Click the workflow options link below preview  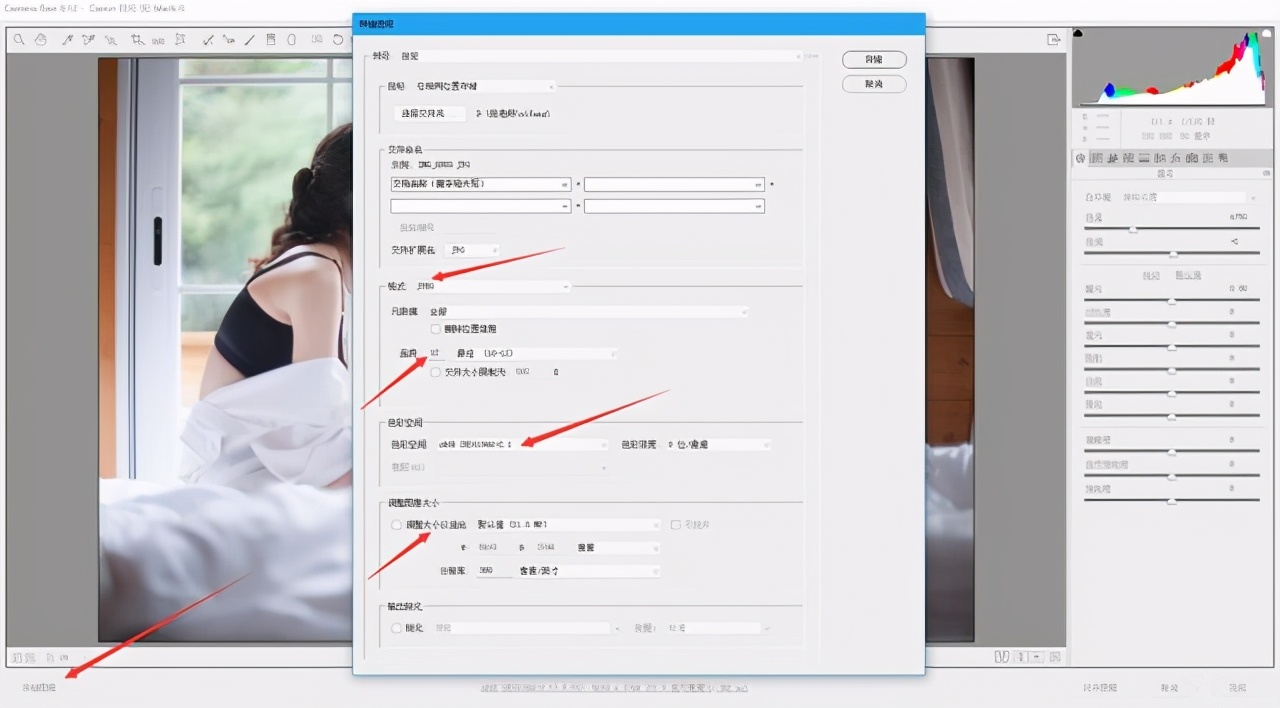pyautogui.click(x=614, y=688)
